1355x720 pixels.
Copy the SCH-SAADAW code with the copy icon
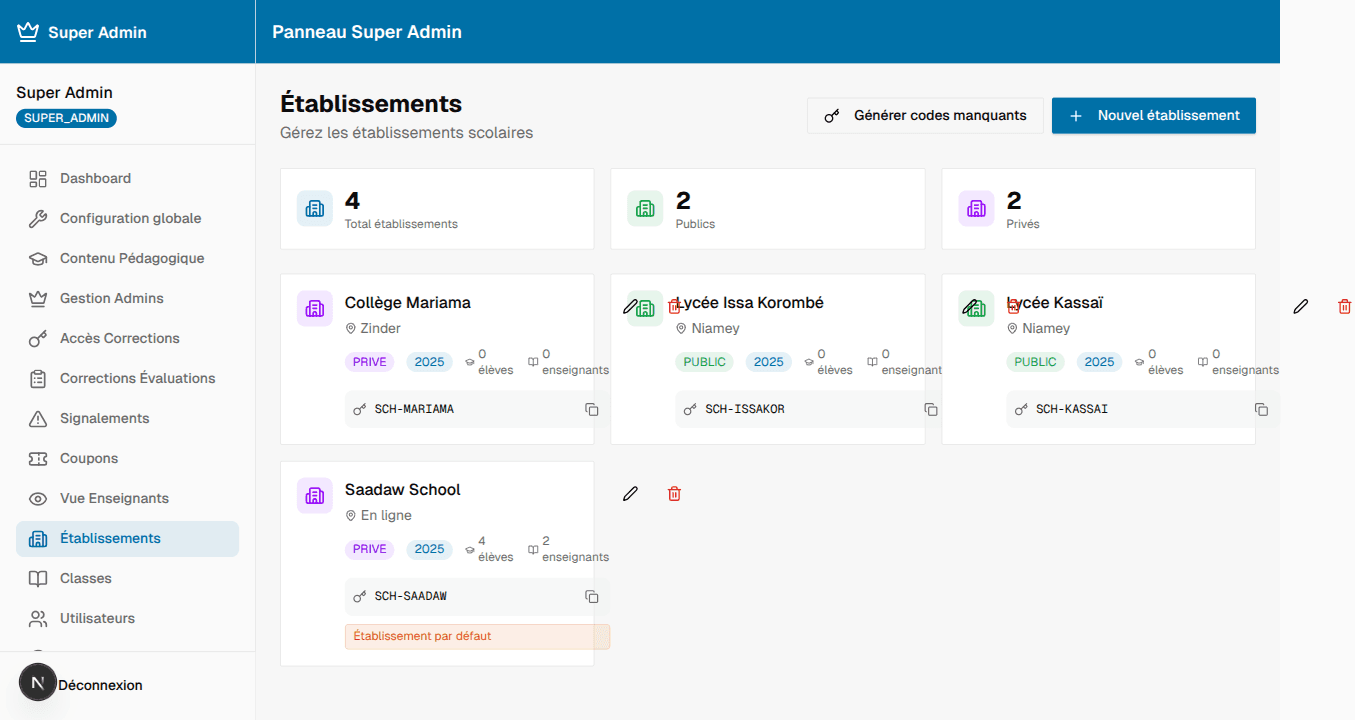591,597
